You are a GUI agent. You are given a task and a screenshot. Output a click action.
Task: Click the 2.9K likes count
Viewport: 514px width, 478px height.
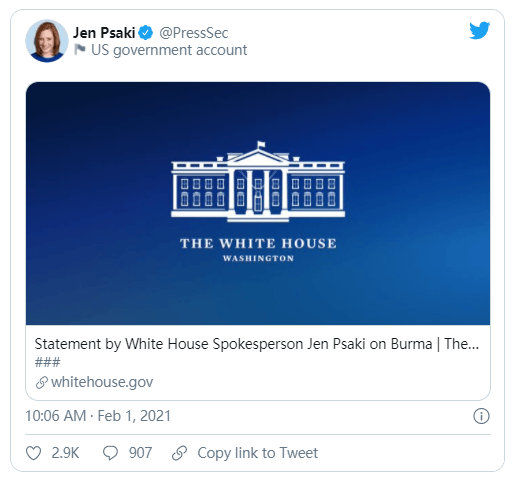65,453
